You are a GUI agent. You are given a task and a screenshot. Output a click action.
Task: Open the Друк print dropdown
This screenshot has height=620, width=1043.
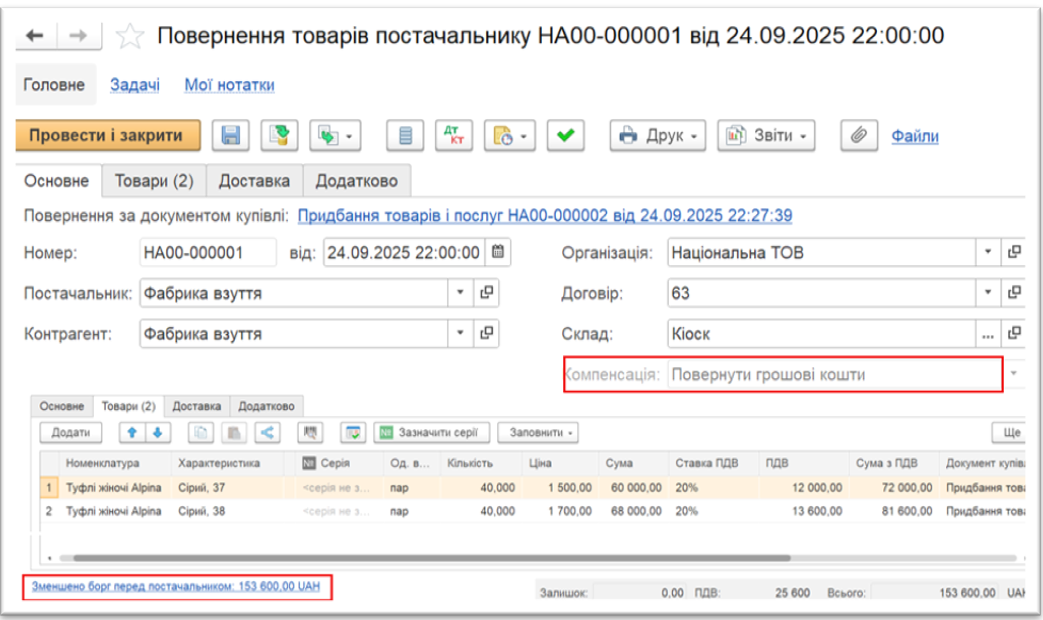tap(657, 136)
